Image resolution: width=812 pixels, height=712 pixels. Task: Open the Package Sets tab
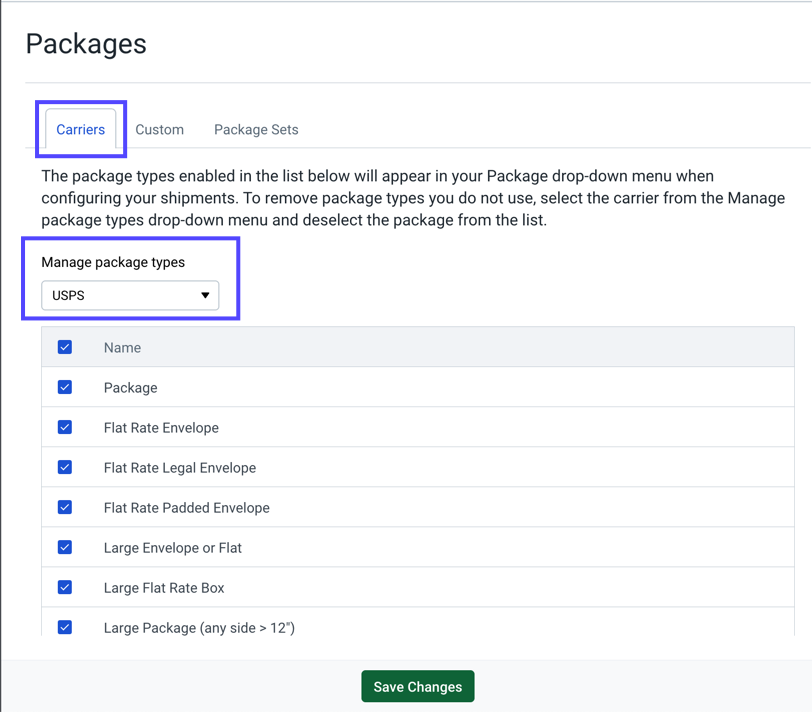click(256, 129)
